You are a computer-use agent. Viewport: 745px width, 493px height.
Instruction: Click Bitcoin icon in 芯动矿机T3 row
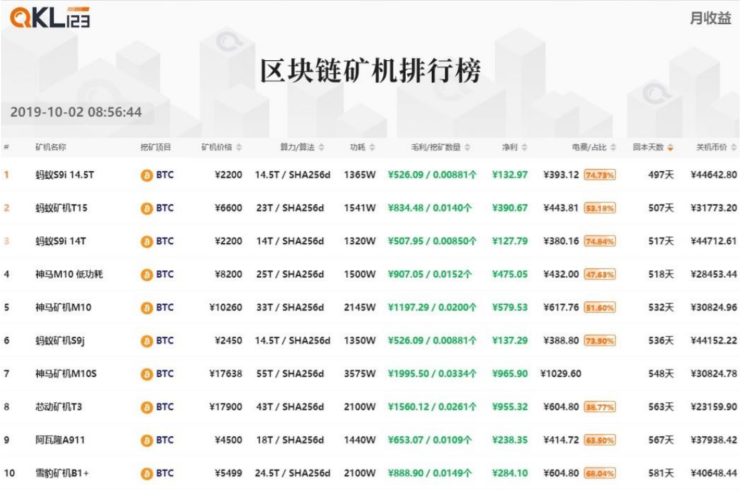(x=146, y=408)
